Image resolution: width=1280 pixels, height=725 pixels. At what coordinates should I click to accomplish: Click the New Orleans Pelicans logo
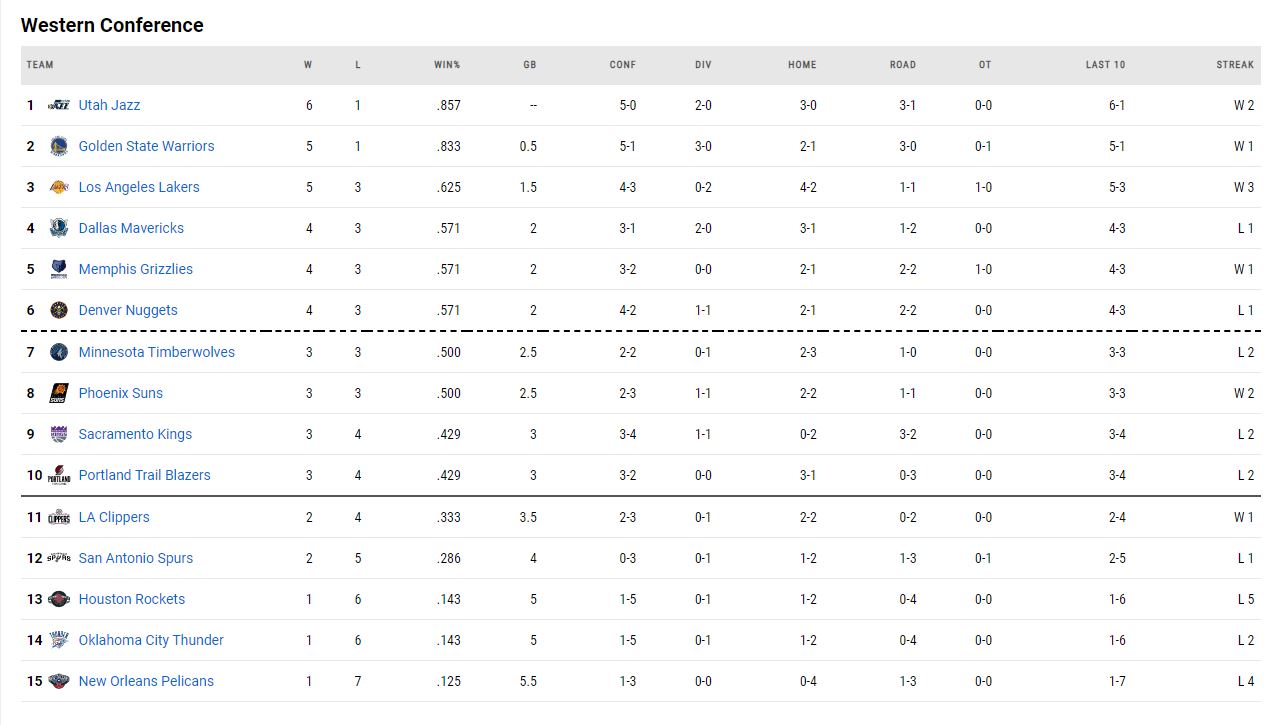(59, 681)
